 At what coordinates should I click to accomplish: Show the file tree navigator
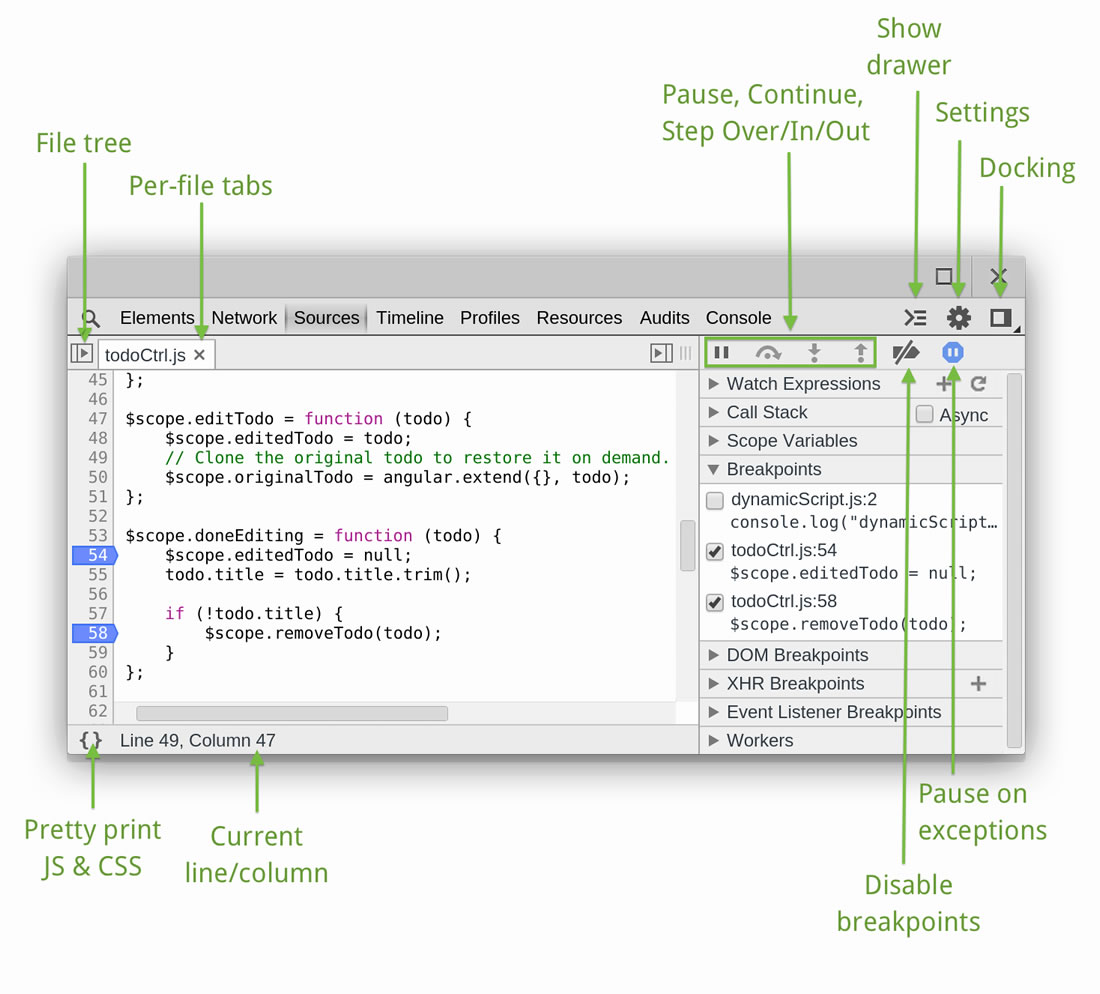(81, 353)
